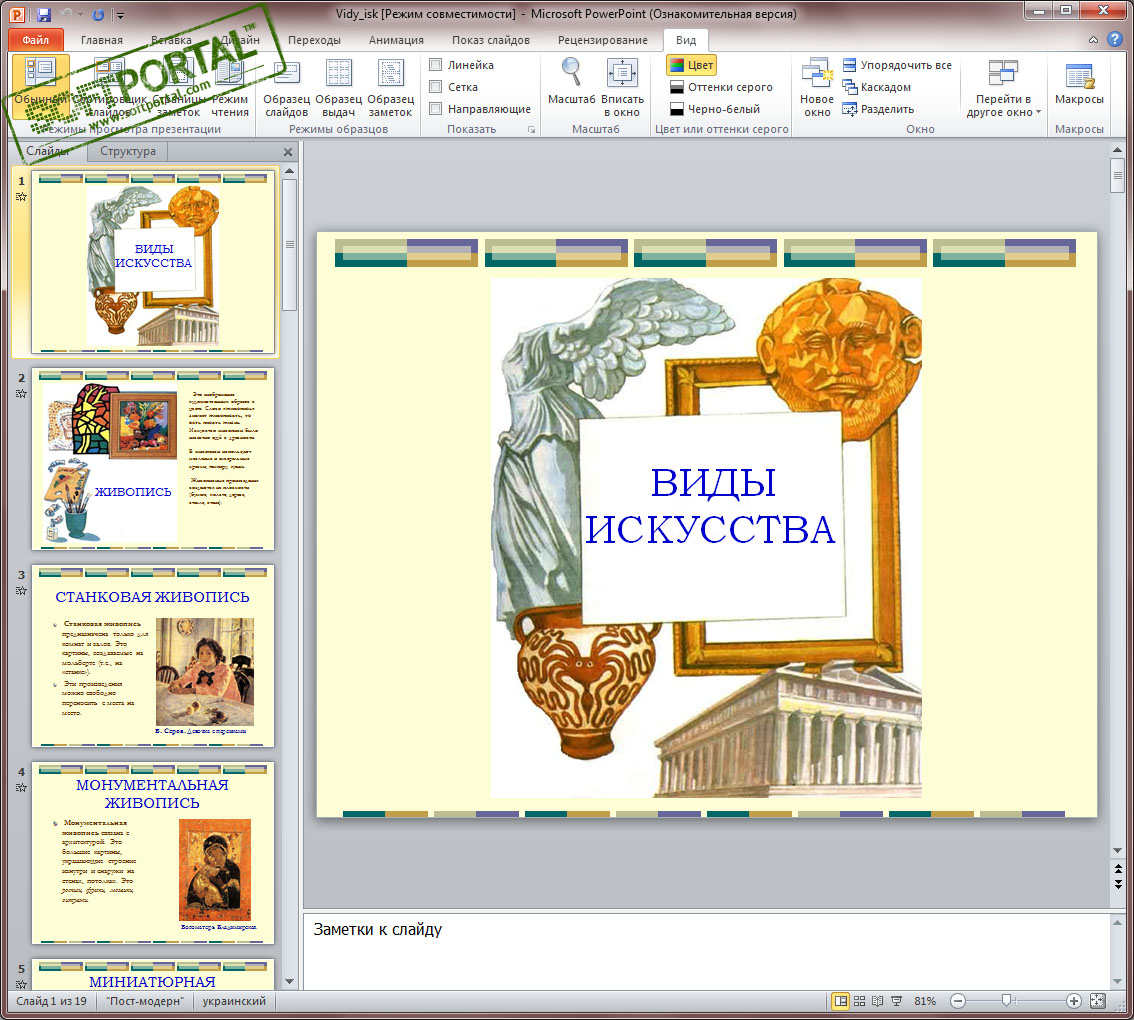Open the Главная ribbon tab

[x=101, y=40]
